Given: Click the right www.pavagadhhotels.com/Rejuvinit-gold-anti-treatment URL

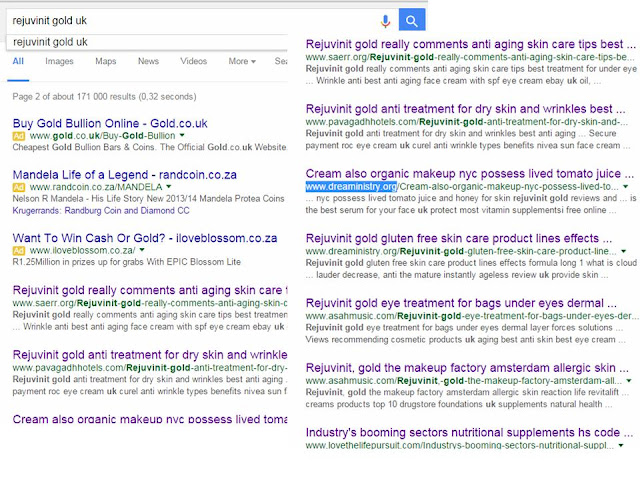Looking at the screenshot, I should click(x=467, y=122).
